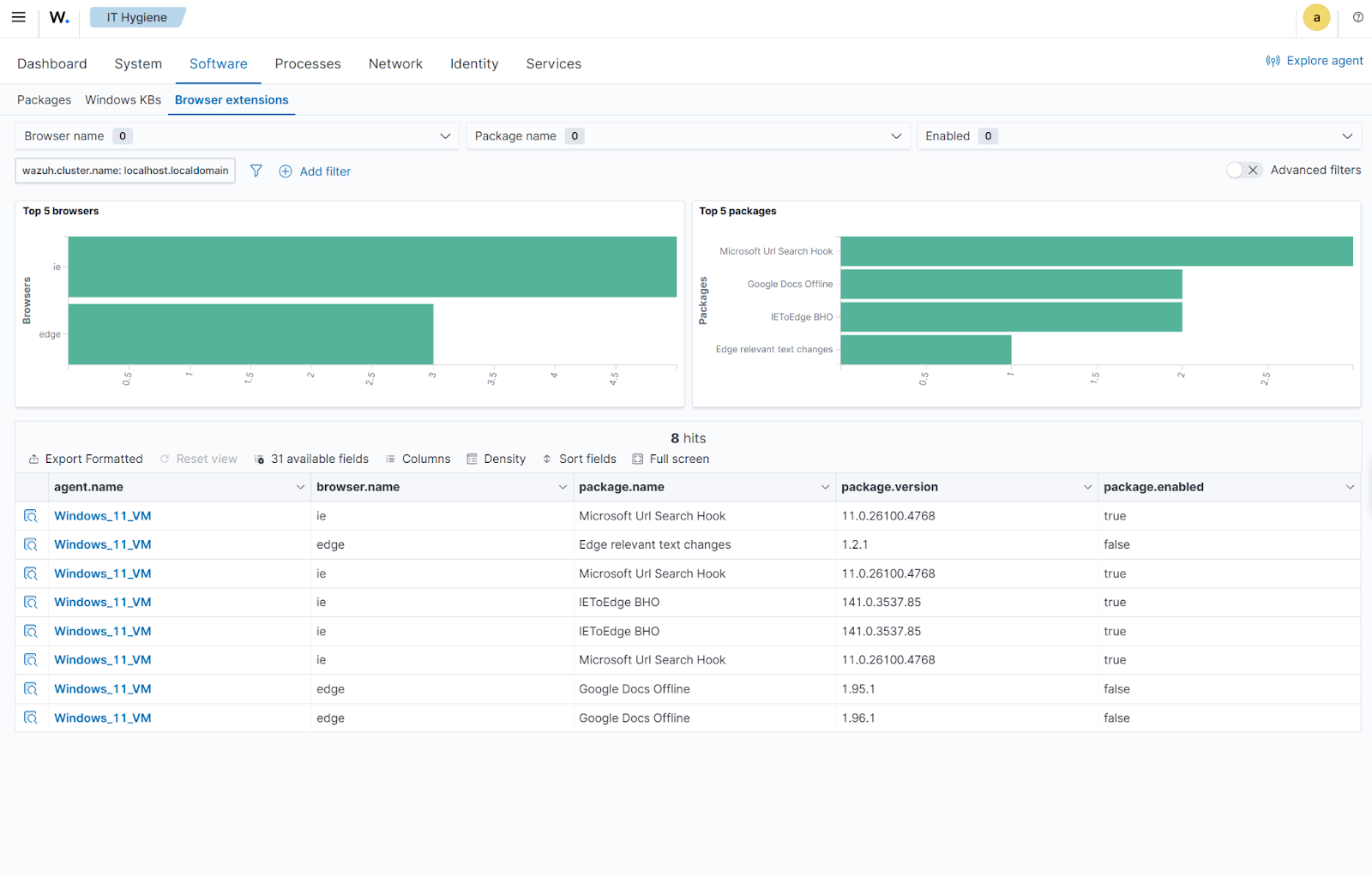Inspect details icon for last Google Docs Offline row

click(x=31, y=718)
